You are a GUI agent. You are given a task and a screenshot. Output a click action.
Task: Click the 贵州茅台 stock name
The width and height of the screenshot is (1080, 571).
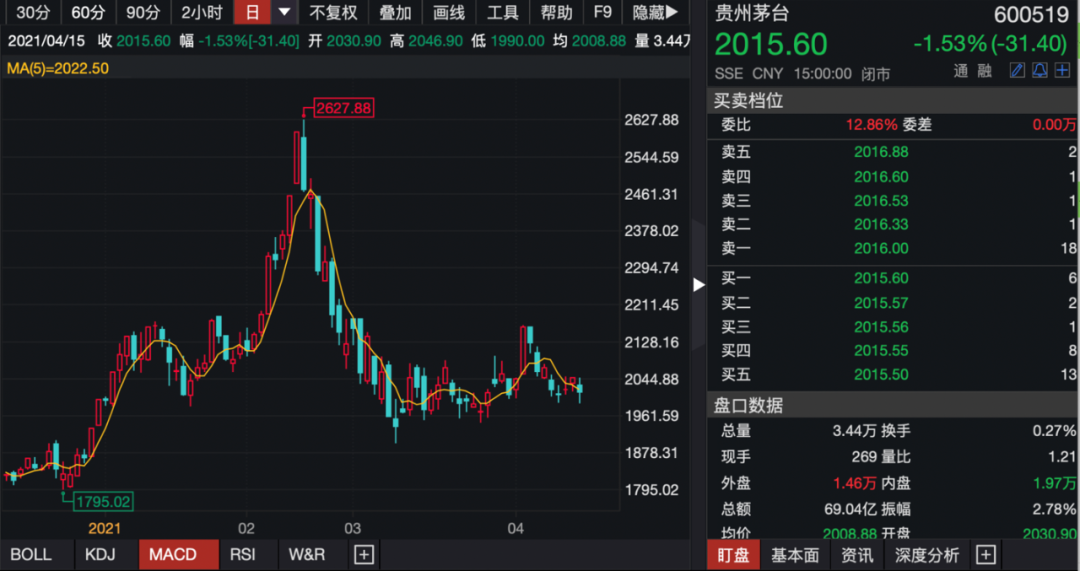coord(752,14)
